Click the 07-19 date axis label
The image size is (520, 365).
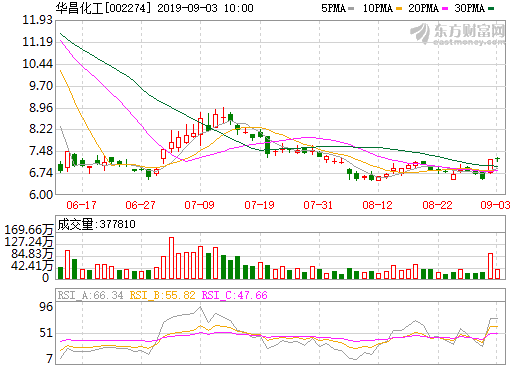click(x=259, y=205)
